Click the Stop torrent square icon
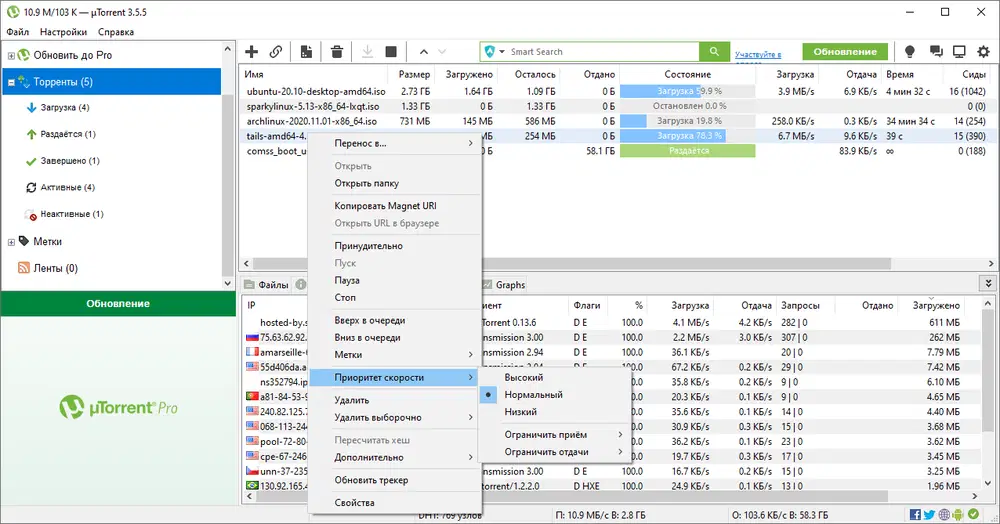1000x524 pixels. point(391,52)
